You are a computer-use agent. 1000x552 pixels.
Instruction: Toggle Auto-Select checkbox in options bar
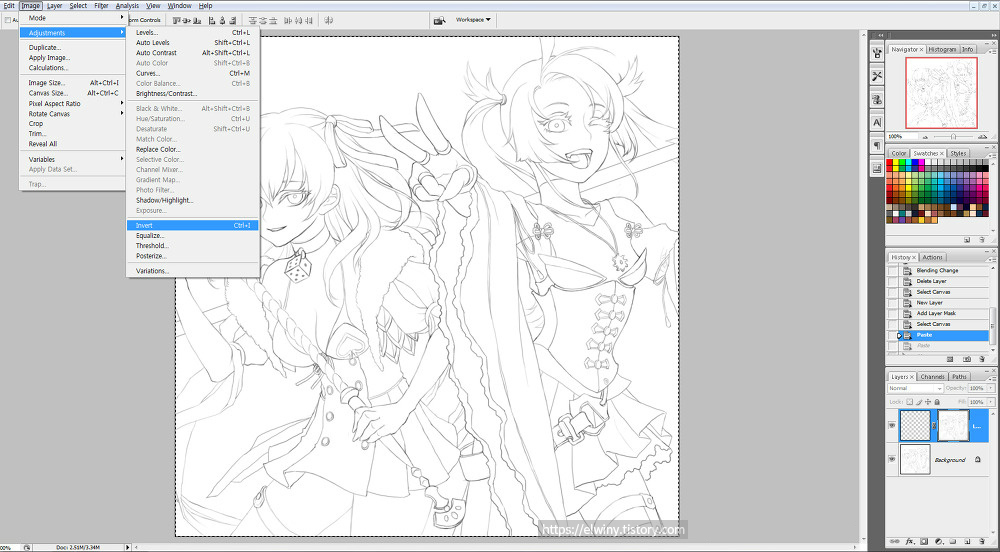(8, 20)
